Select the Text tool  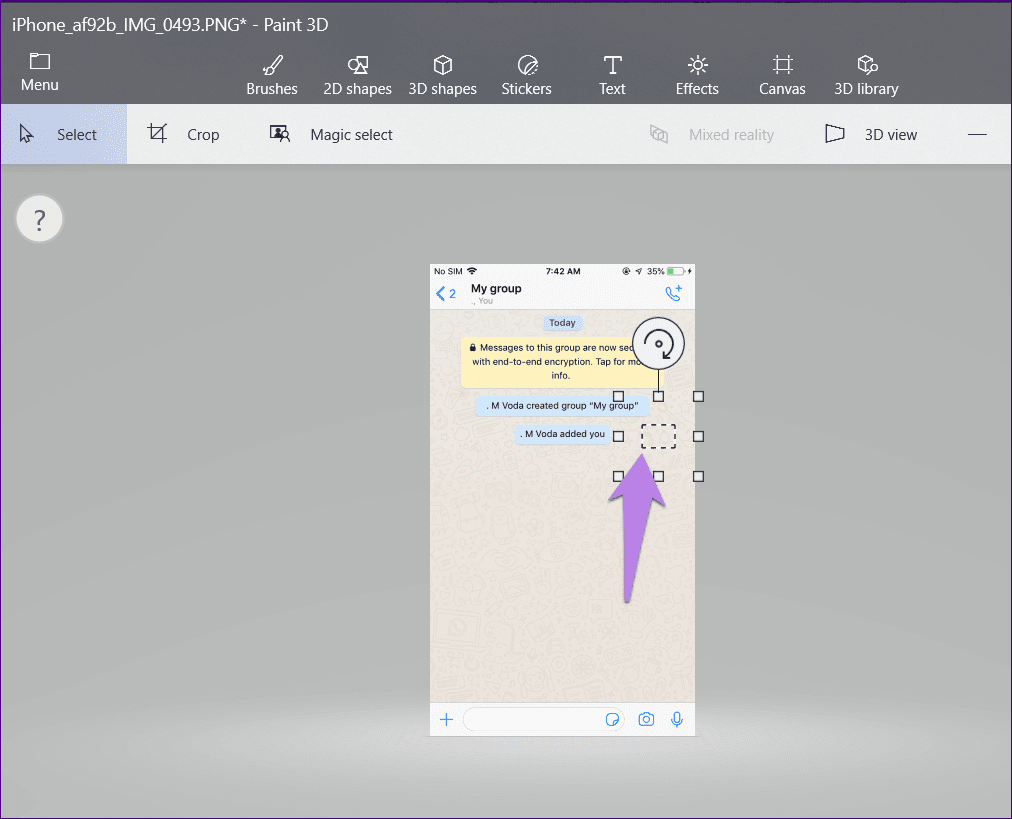(612, 76)
